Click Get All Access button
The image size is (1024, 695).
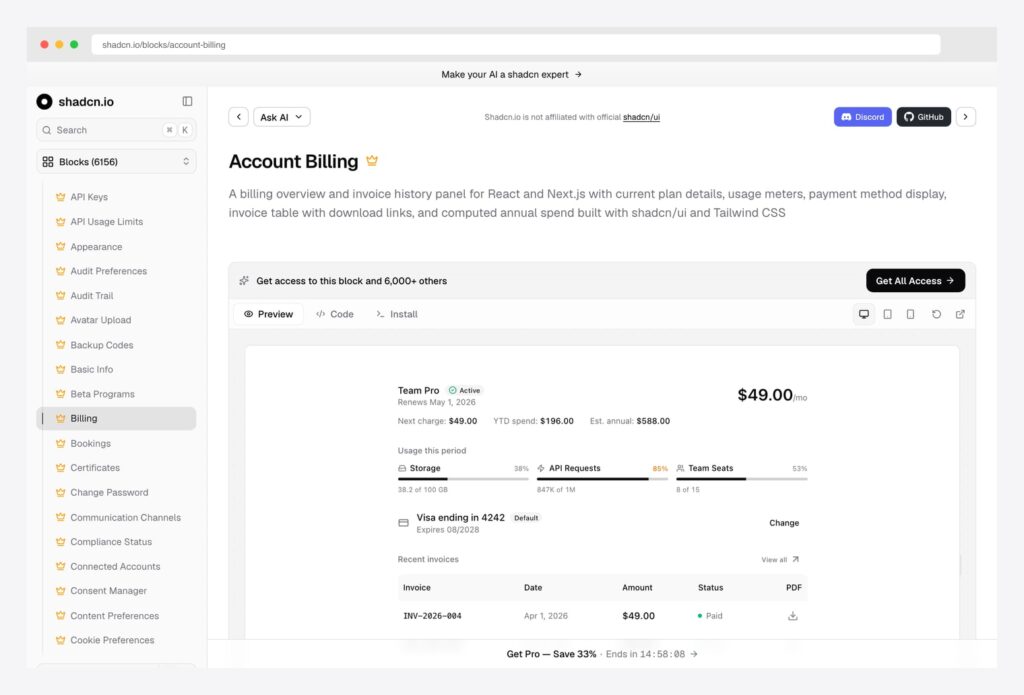click(915, 281)
